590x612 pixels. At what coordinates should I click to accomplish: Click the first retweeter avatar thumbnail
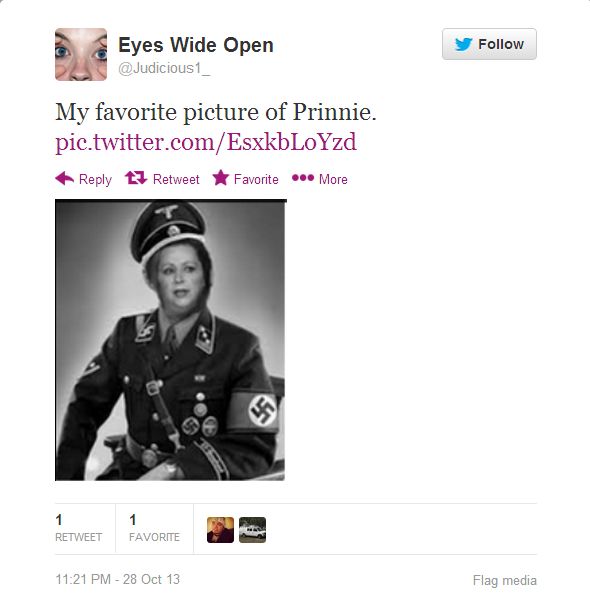coord(220,530)
